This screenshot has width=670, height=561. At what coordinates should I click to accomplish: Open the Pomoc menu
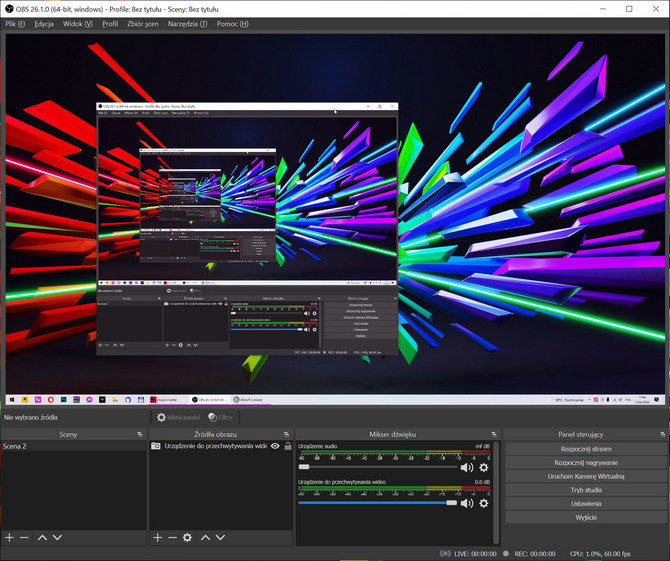(232, 24)
